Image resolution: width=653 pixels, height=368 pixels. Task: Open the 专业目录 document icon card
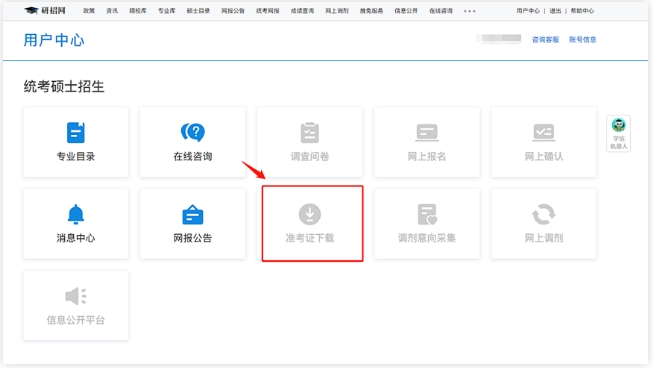tap(76, 142)
